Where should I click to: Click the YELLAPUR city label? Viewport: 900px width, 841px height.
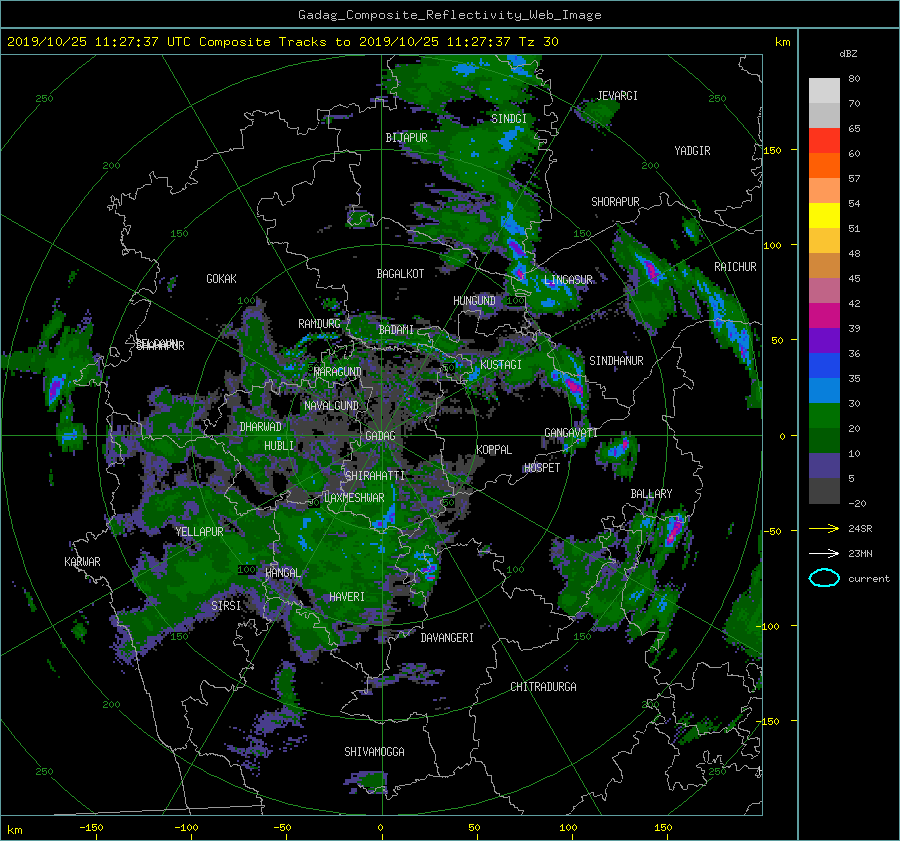[x=199, y=532]
